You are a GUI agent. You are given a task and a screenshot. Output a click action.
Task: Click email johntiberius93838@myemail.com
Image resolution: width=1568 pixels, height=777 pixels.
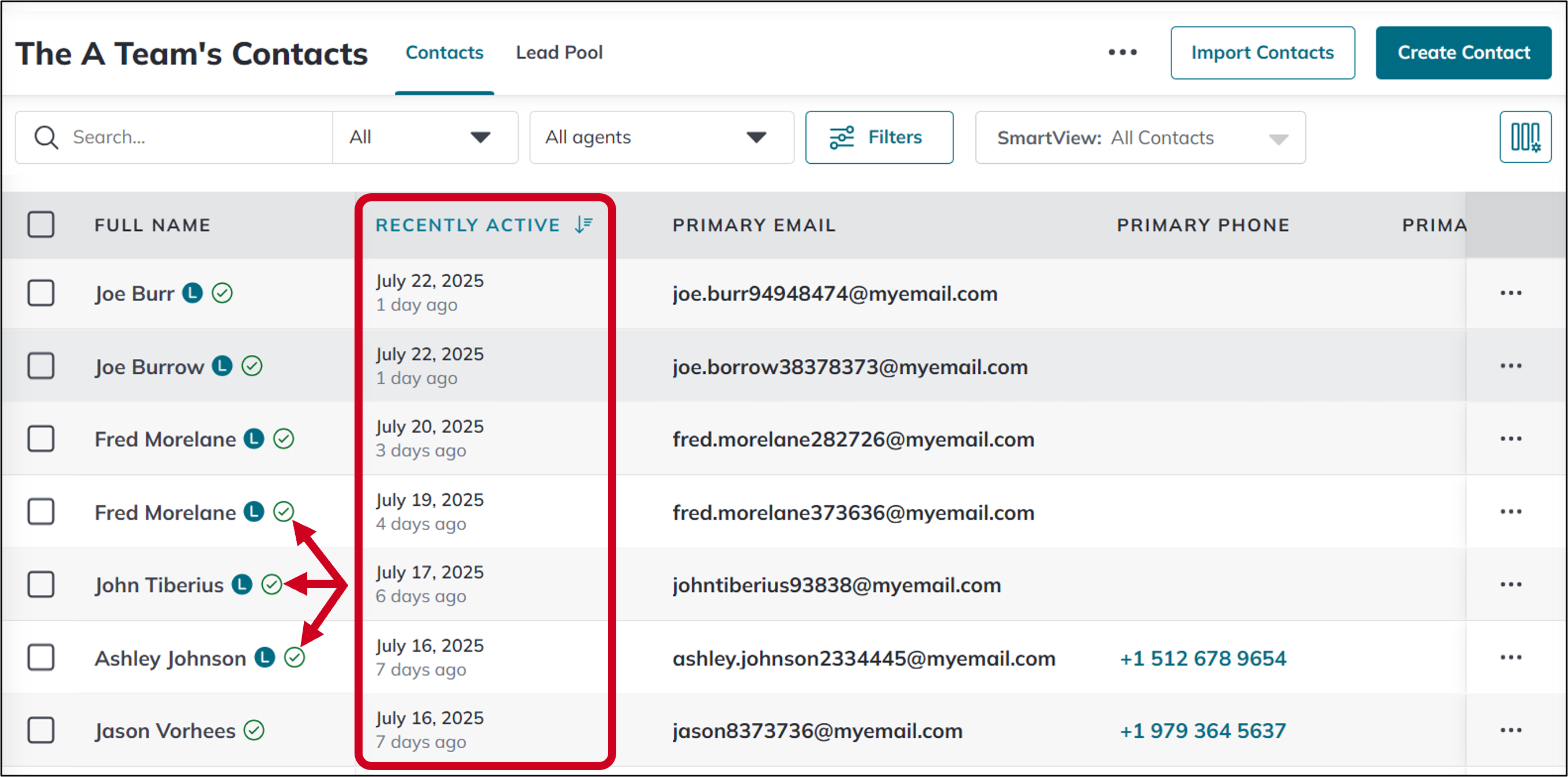pos(836,586)
